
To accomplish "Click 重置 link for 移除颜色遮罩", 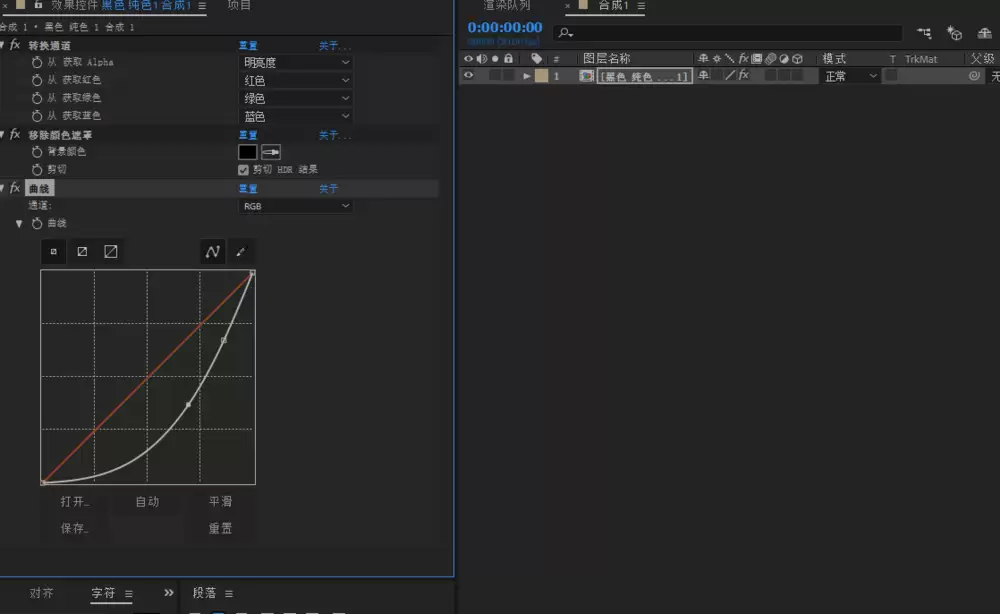I will [x=248, y=135].
